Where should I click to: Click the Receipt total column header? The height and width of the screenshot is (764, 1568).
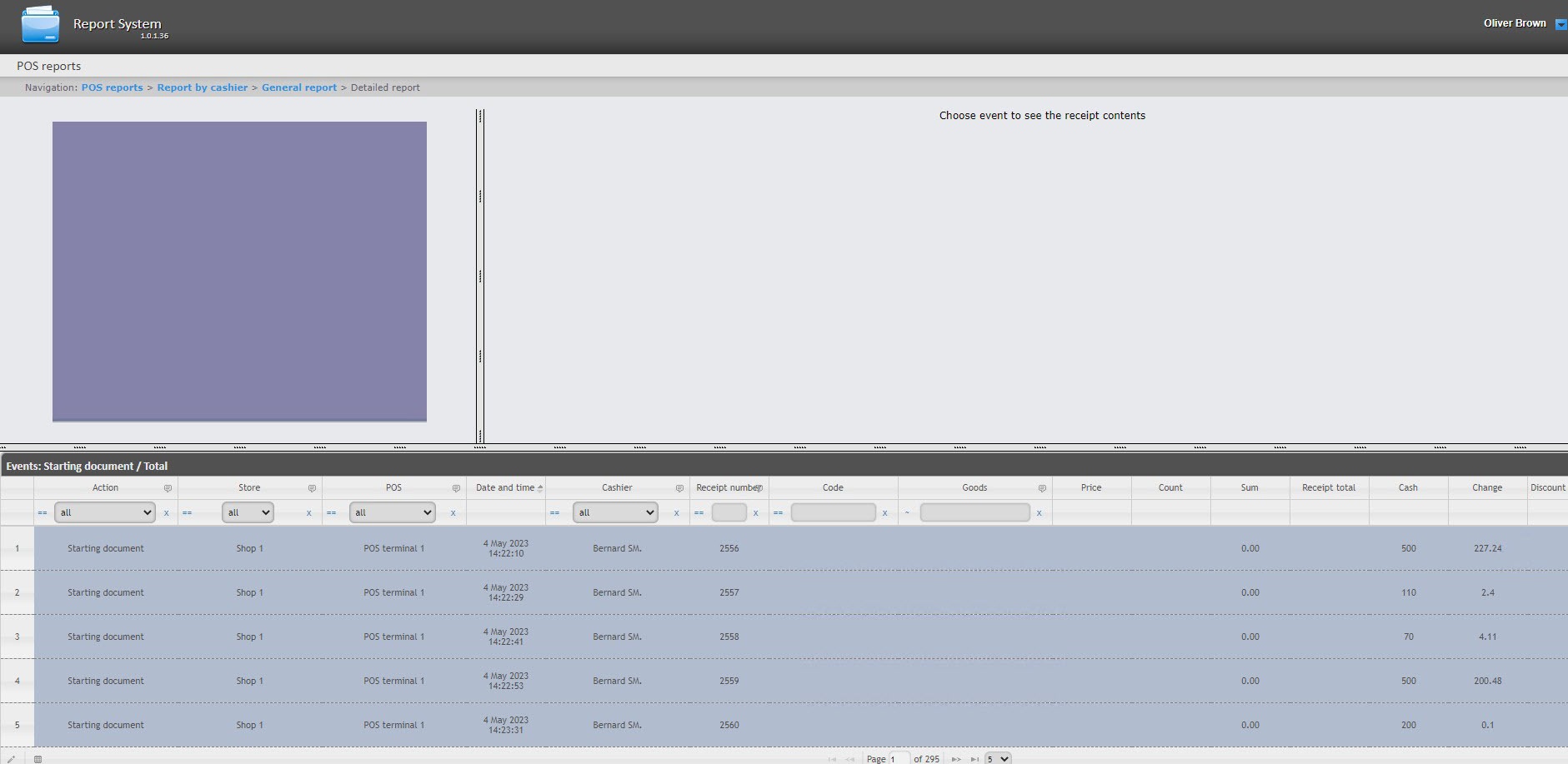(1329, 487)
